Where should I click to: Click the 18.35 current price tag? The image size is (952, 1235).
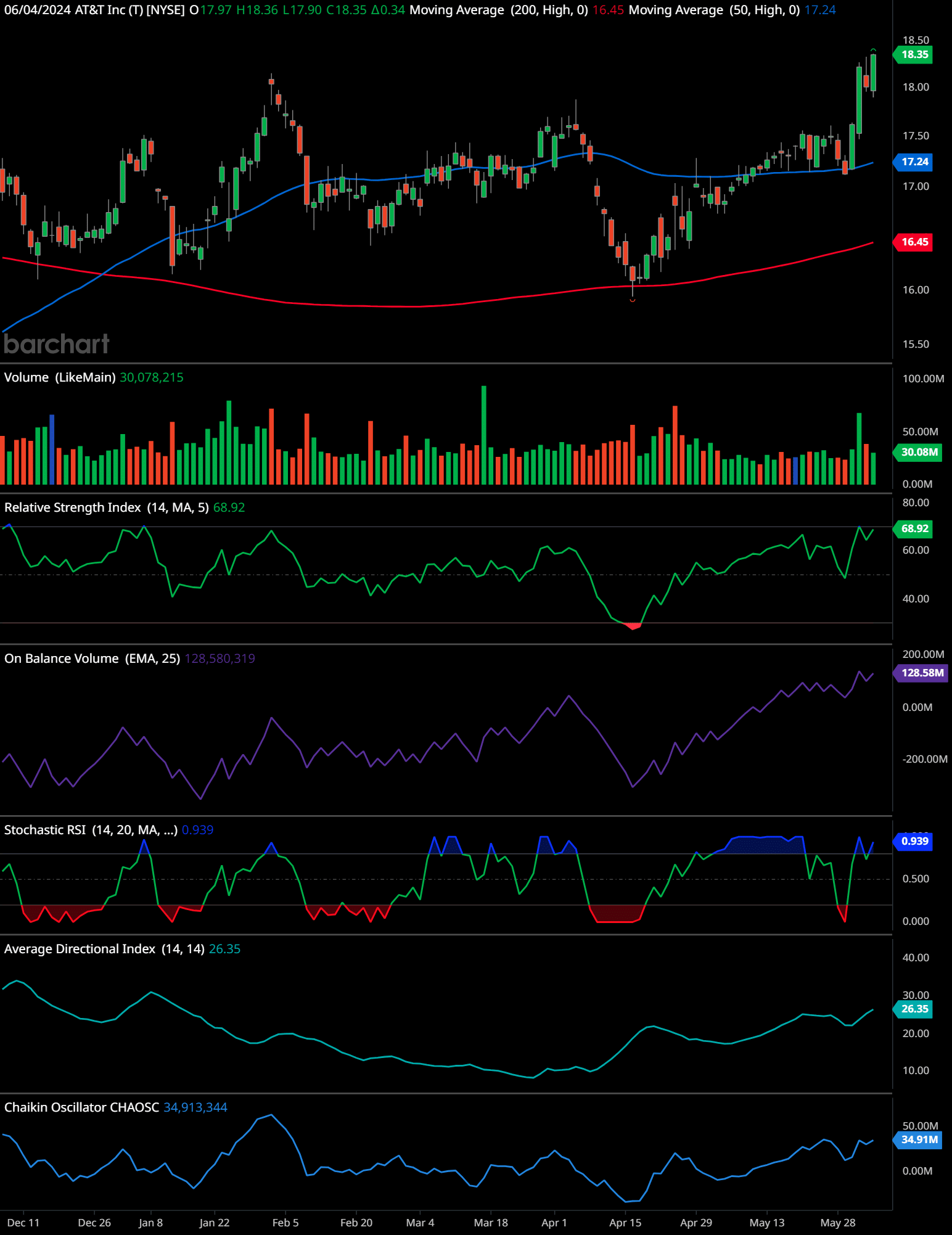pyautogui.click(x=914, y=54)
